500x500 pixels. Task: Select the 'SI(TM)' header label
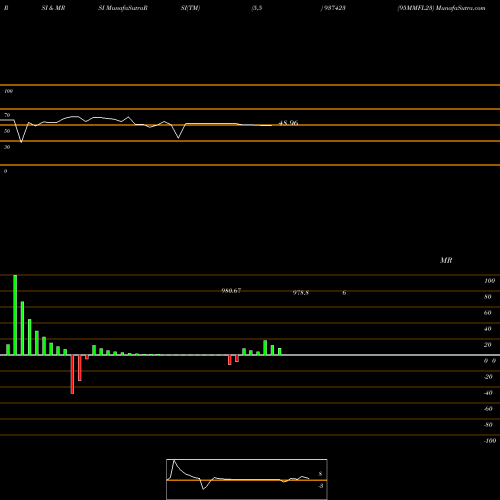click(x=190, y=8)
